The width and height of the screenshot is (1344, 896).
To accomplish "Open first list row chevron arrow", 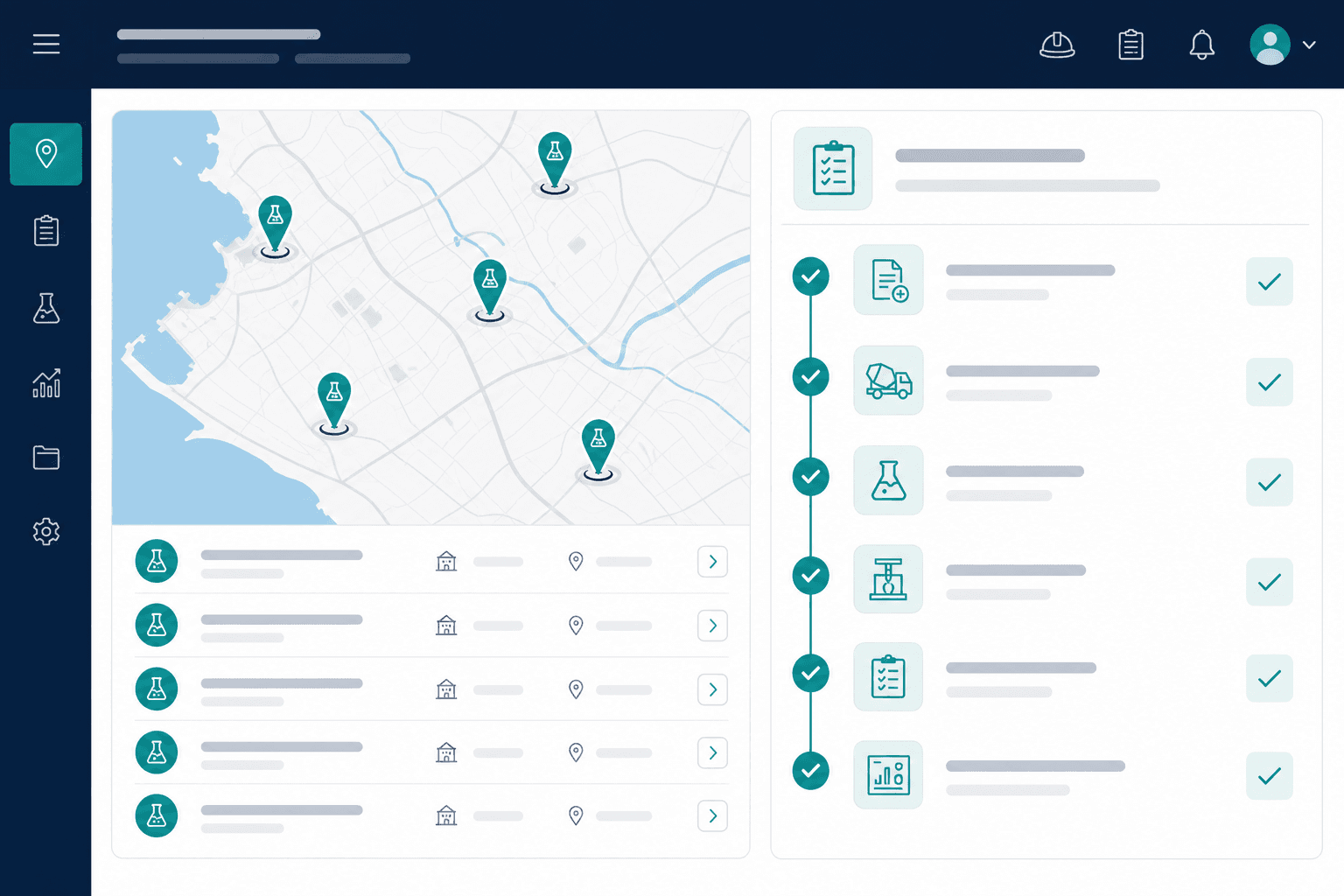I will (712, 562).
